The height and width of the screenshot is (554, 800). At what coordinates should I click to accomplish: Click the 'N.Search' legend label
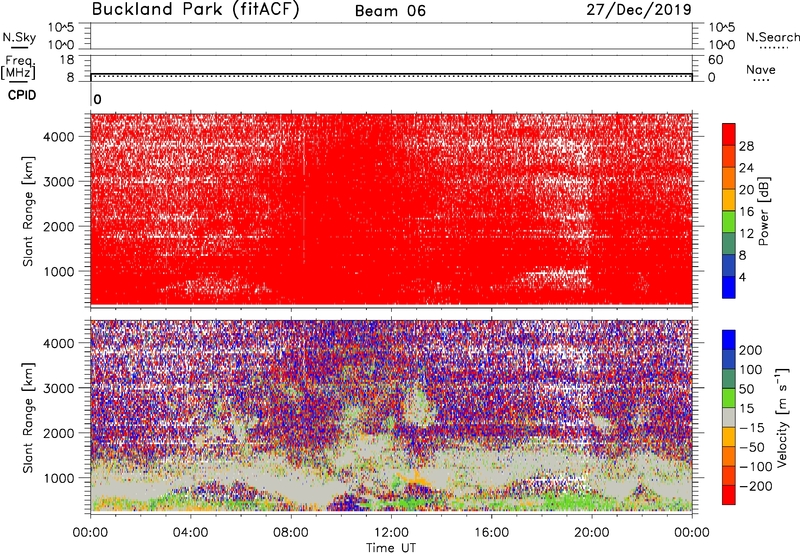[772, 37]
